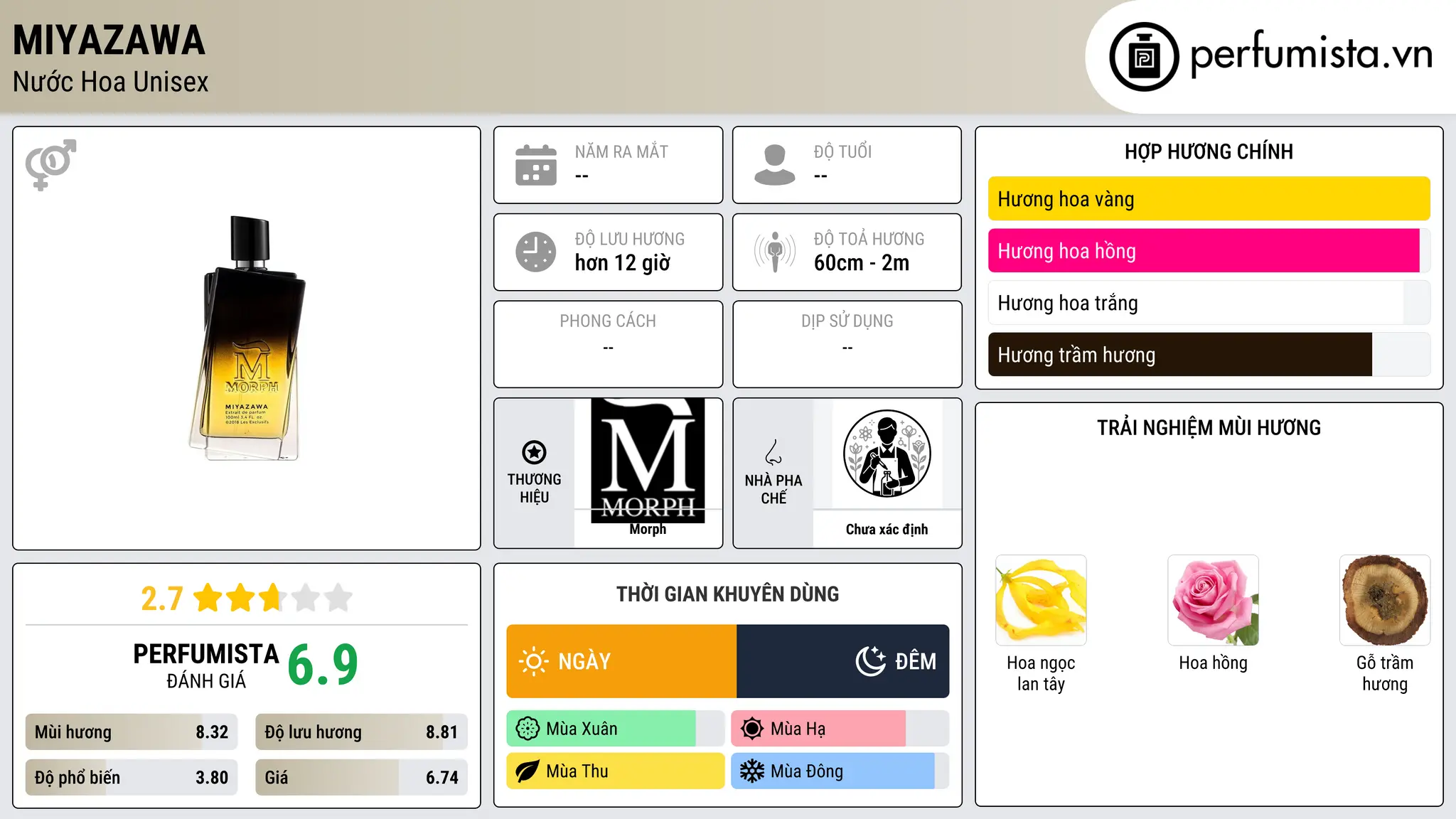Click the Độ tuổi label
Image resolution: width=1456 pixels, height=819 pixels.
(842, 151)
